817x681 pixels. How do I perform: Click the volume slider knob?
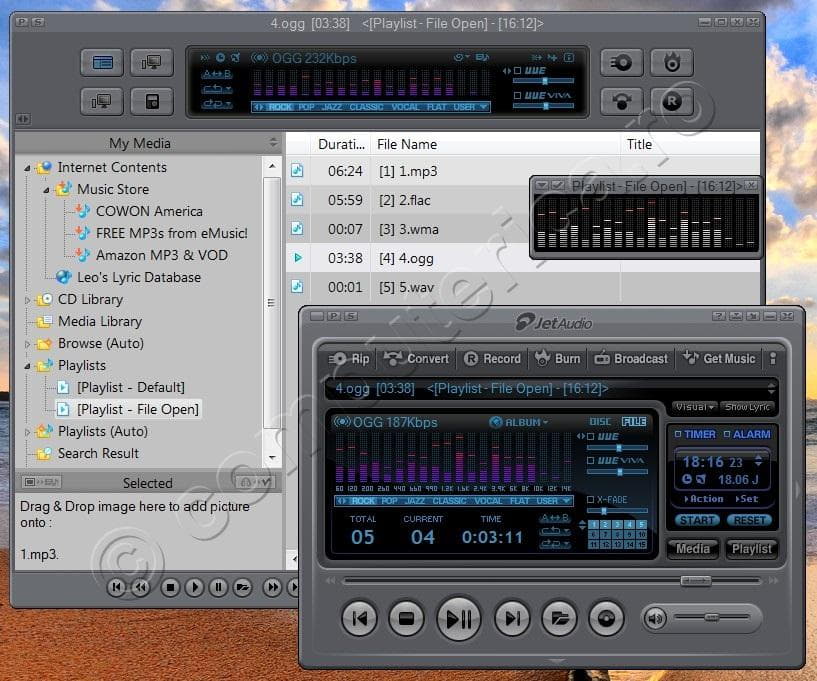tap(712, 617)
